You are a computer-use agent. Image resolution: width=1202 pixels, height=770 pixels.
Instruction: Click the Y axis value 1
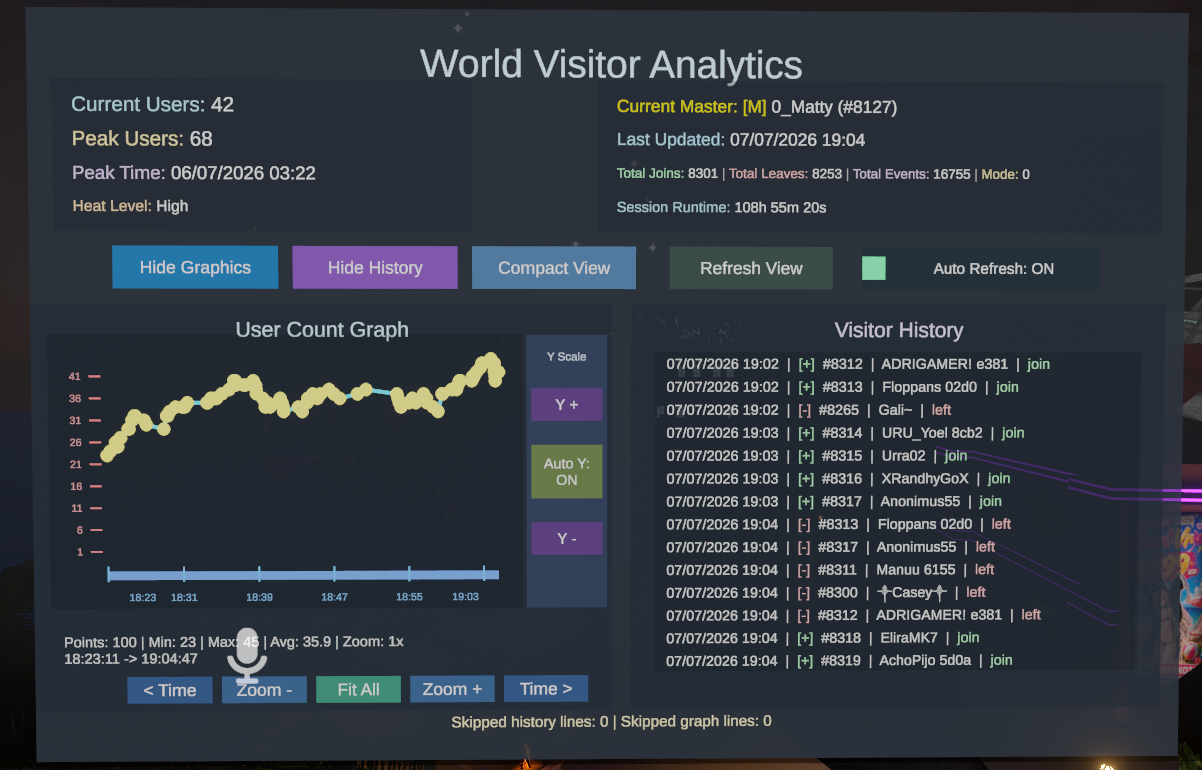point(79,552)
